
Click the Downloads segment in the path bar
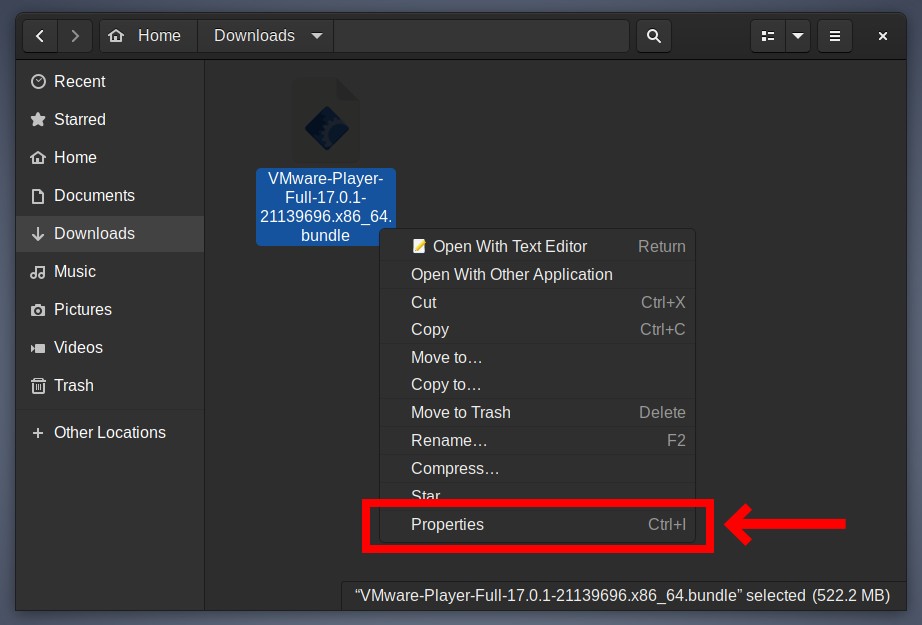[x=265, y=36]
